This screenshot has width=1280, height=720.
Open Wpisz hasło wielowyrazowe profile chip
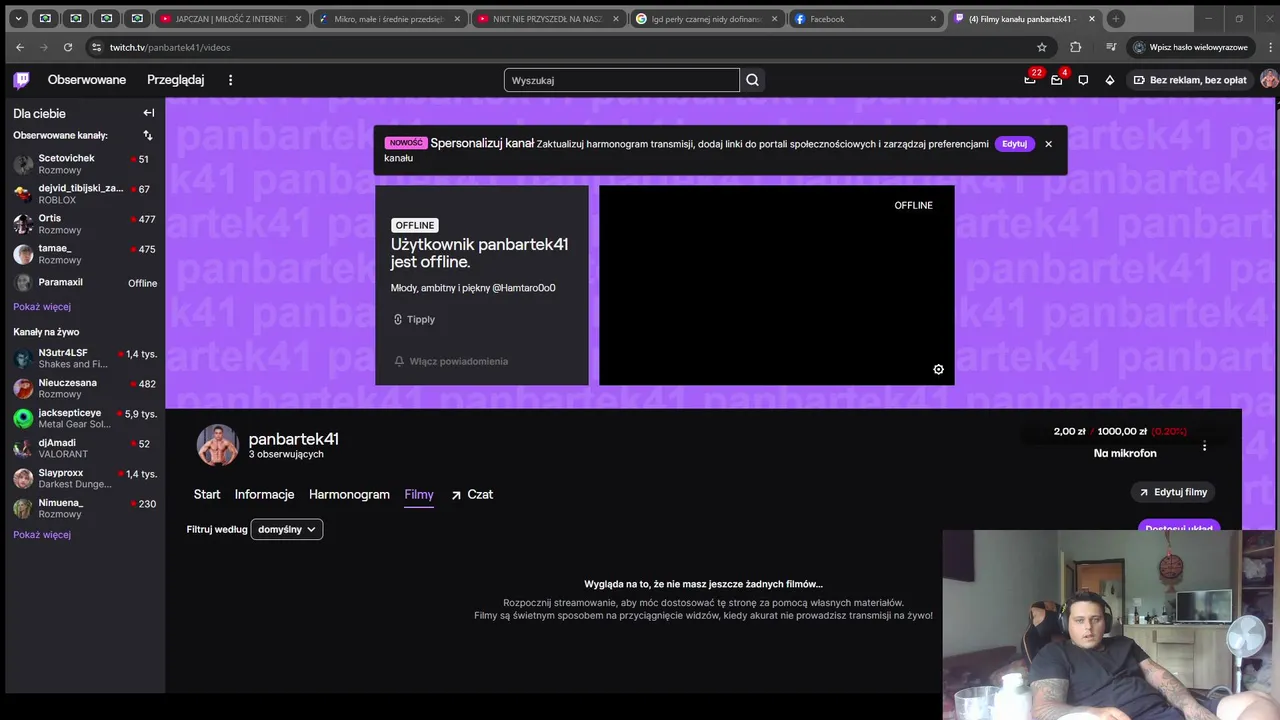pyautogui.click(x=1190, y=47)
